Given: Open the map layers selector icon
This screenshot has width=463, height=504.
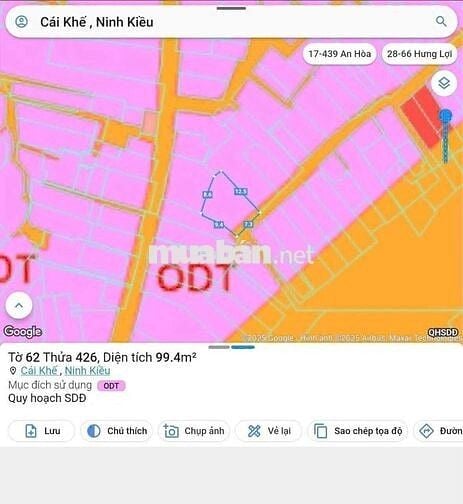Looking at the screenshot, I should pyautogui.click(x=444, y=83).
